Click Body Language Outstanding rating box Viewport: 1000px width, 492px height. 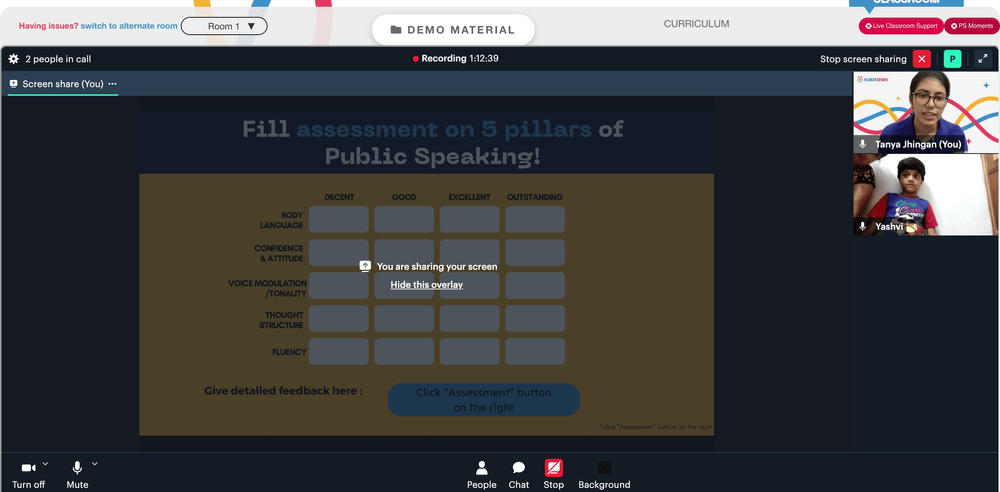click(x=535, y=220)
